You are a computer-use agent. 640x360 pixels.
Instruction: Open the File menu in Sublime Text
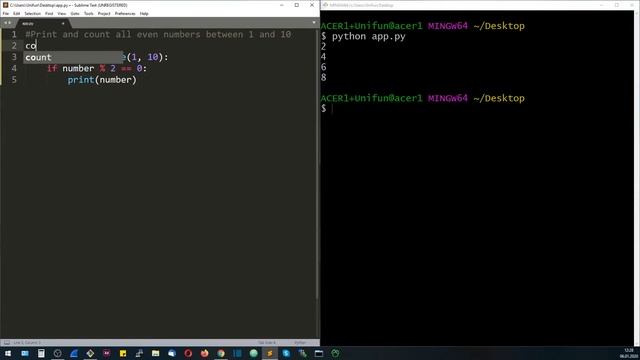pyautogui.click(x=6, y=13)
